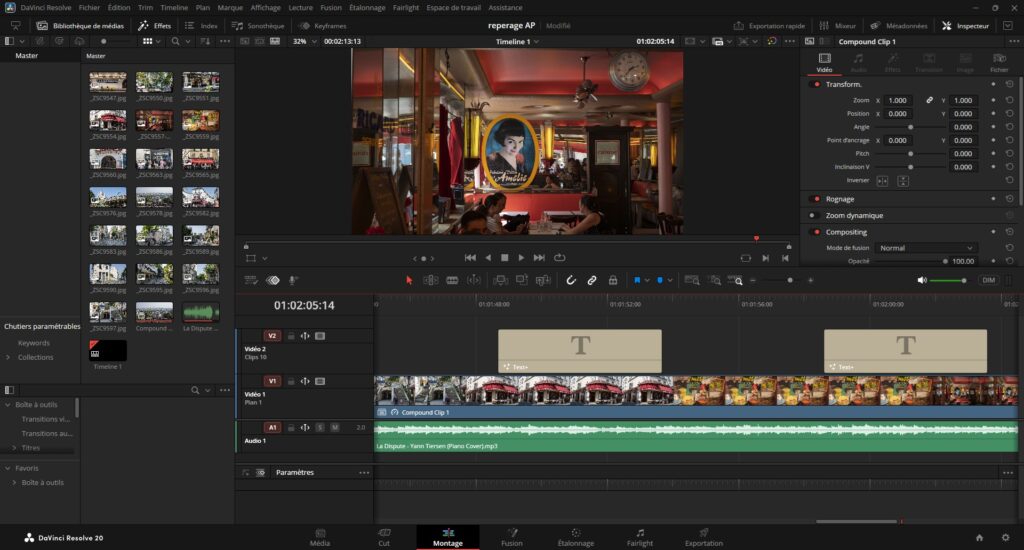
Task: Enable the Zoom dynamique toggle
Action: pyautogui.click(x=815, y=215)
